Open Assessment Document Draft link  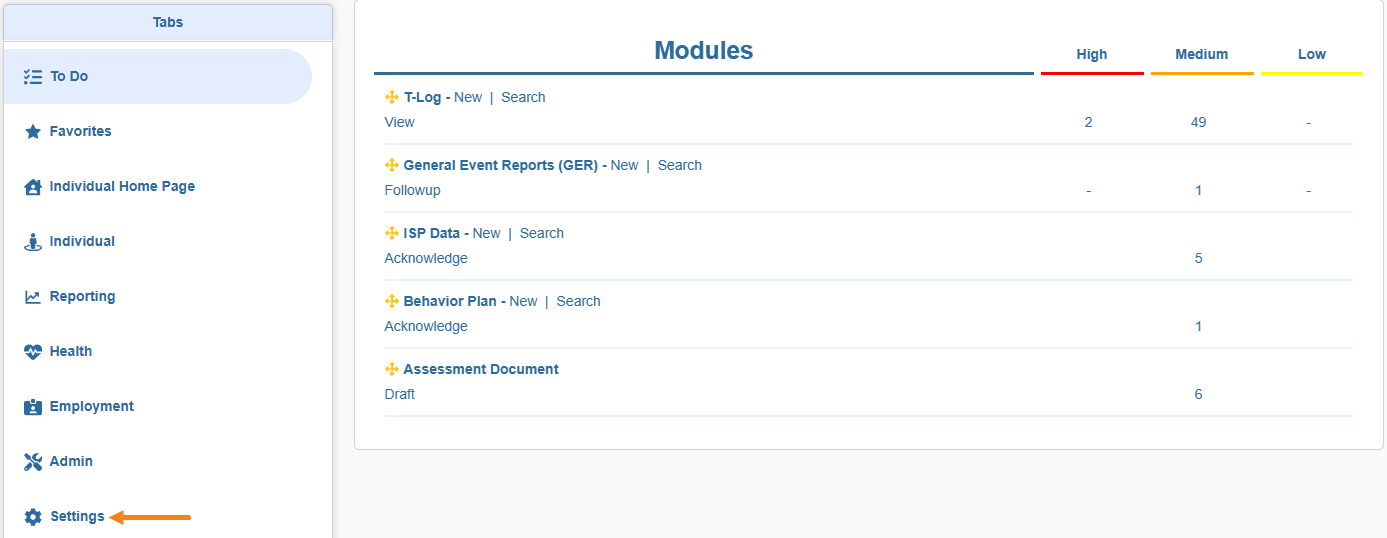399,394
